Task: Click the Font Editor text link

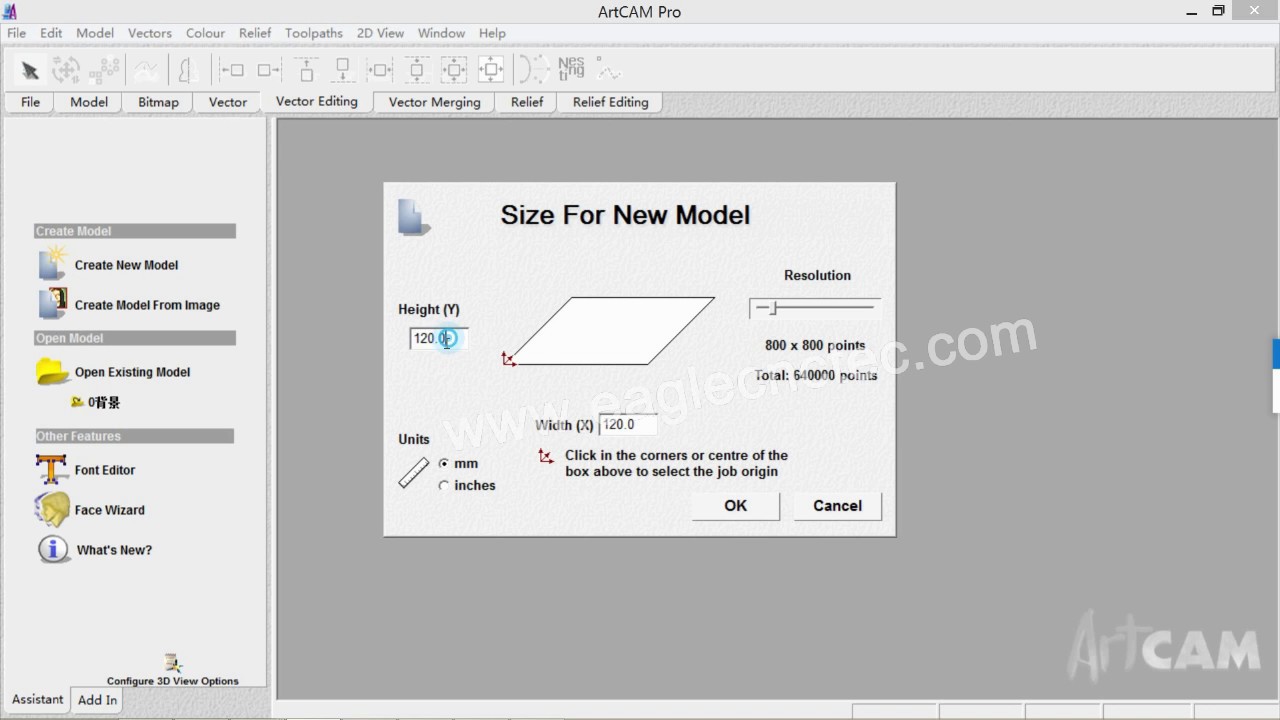Action: (105, 470)
